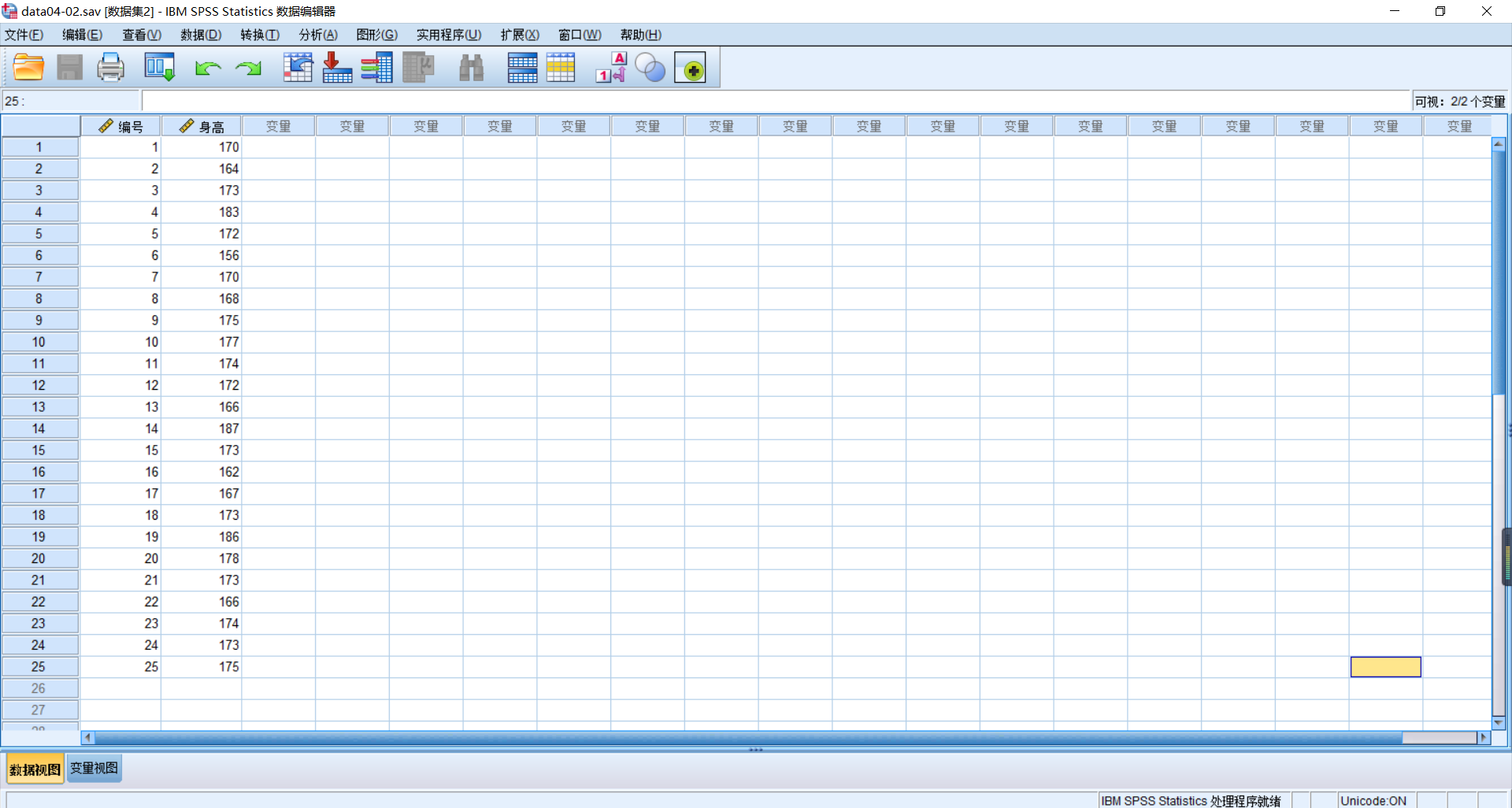The height and width of the screenshot is (808, 1512).
Task: Click height value 164 in row 2
Action: click(202, 169)
